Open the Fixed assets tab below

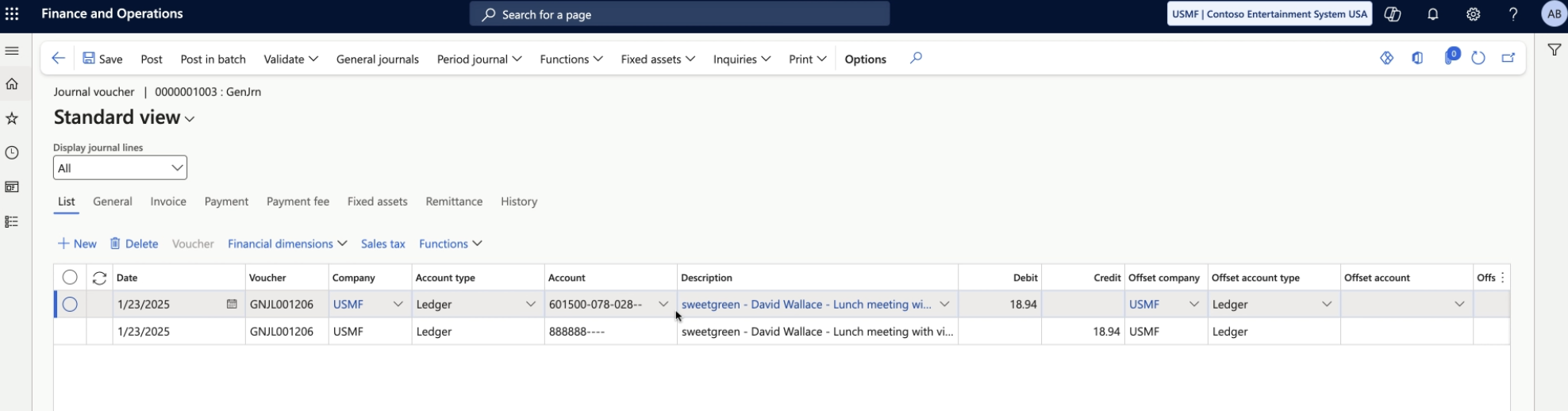click(377, 202)
